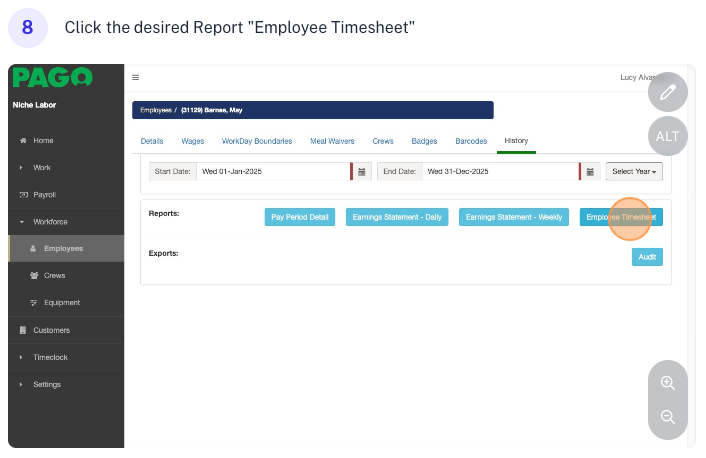Click the Pay Period Detail button
This screenshot has width=706, height=458.
click(x=299, y=217)
